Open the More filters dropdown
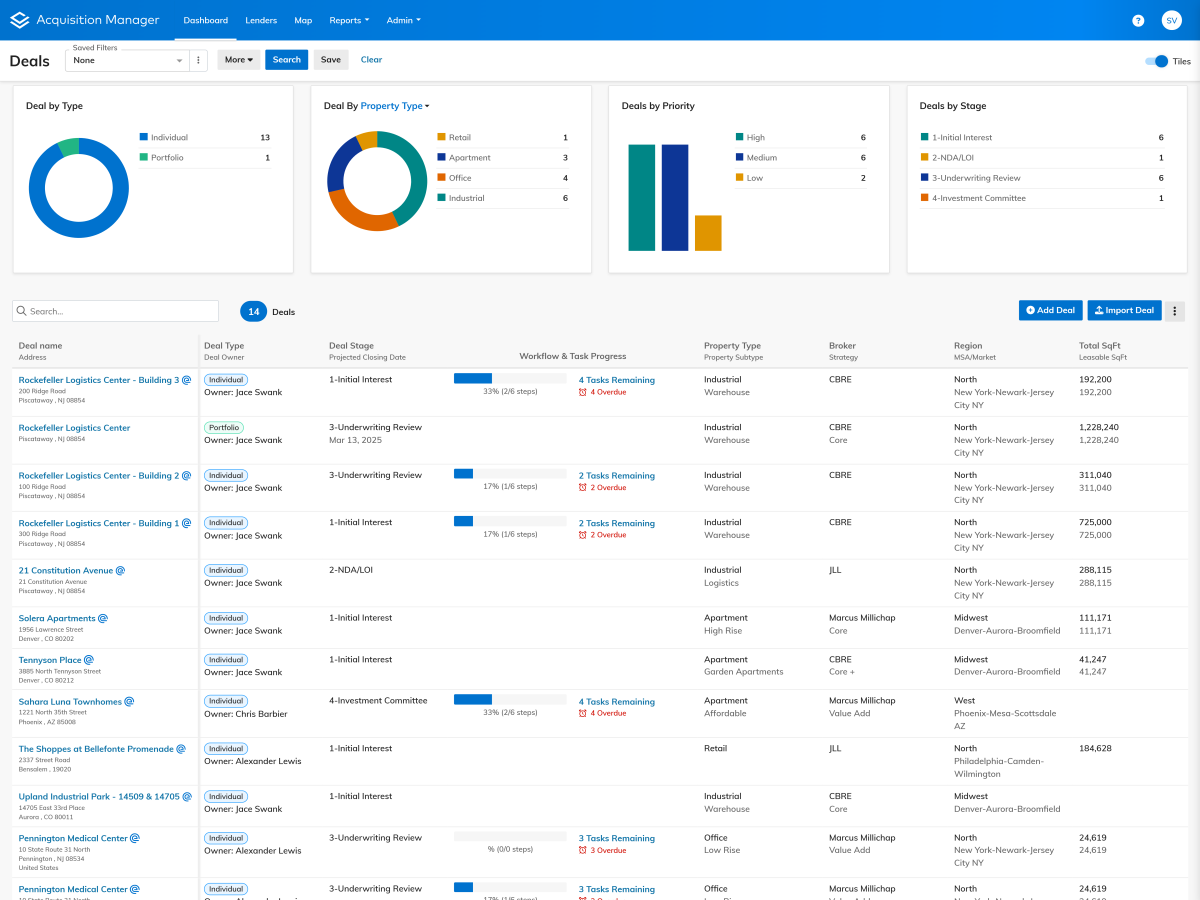Viewport: 1200px width, 900px height. tap(238, 60)
